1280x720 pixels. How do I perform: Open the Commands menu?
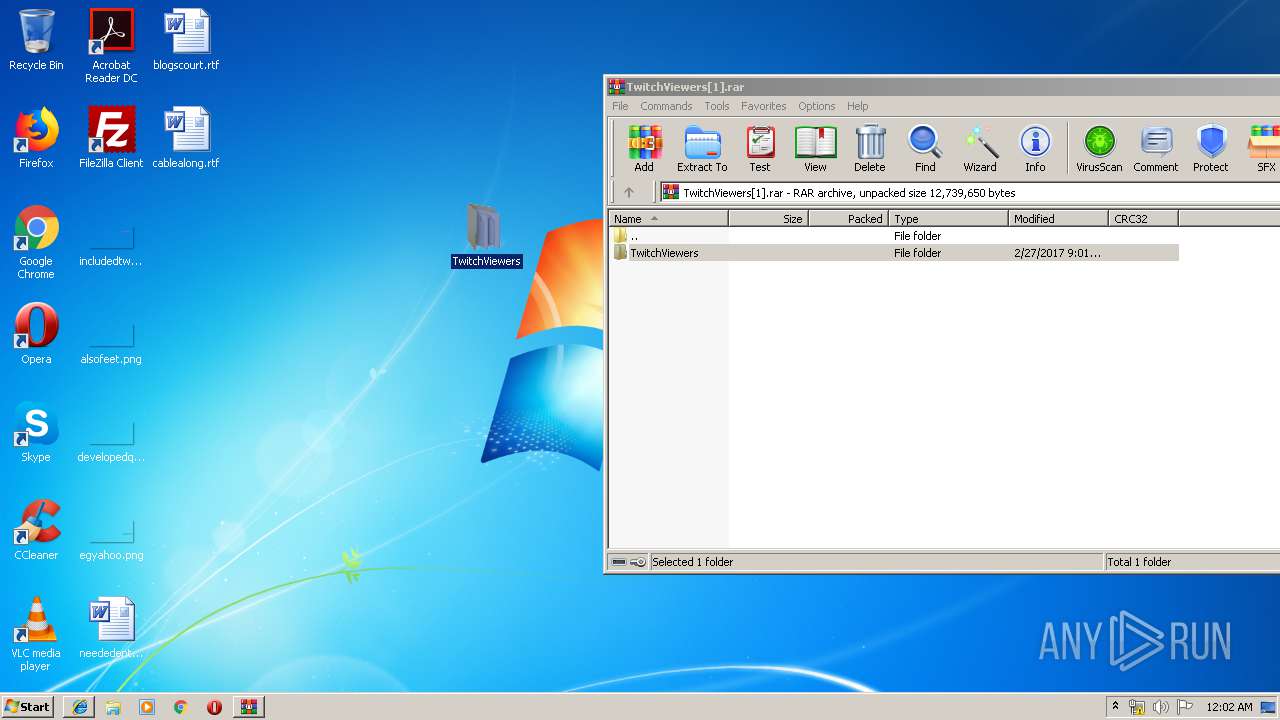(666, 106)
